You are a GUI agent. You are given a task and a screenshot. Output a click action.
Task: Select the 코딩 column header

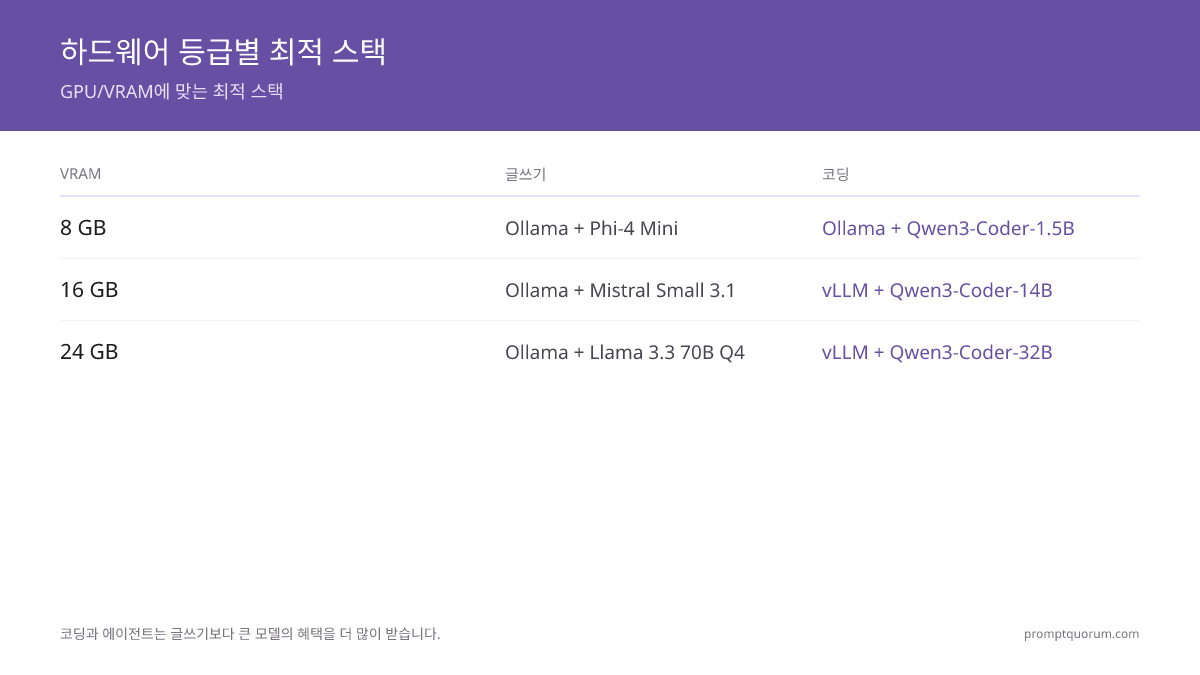[835, 174]
